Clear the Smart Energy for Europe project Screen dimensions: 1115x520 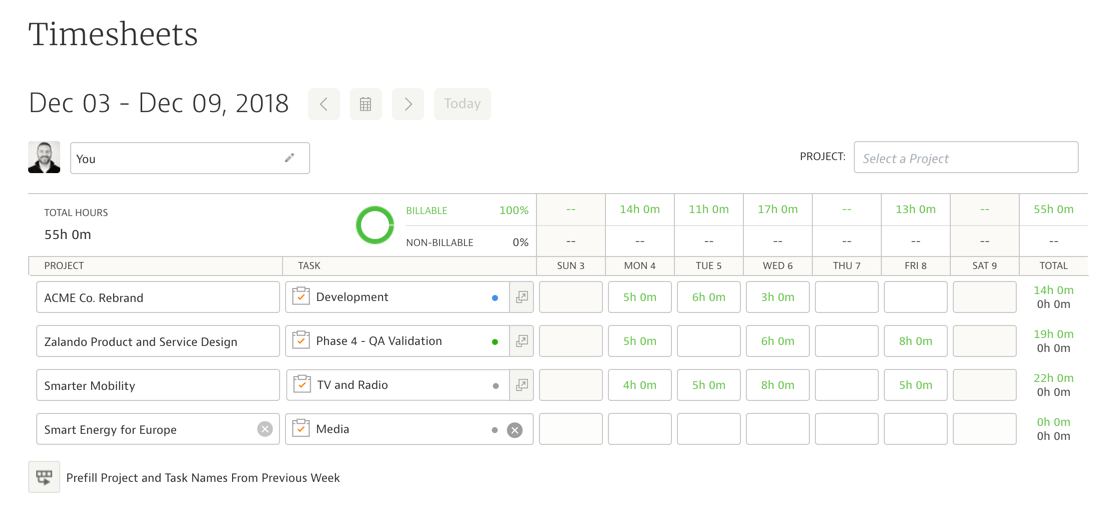point(265,429)
